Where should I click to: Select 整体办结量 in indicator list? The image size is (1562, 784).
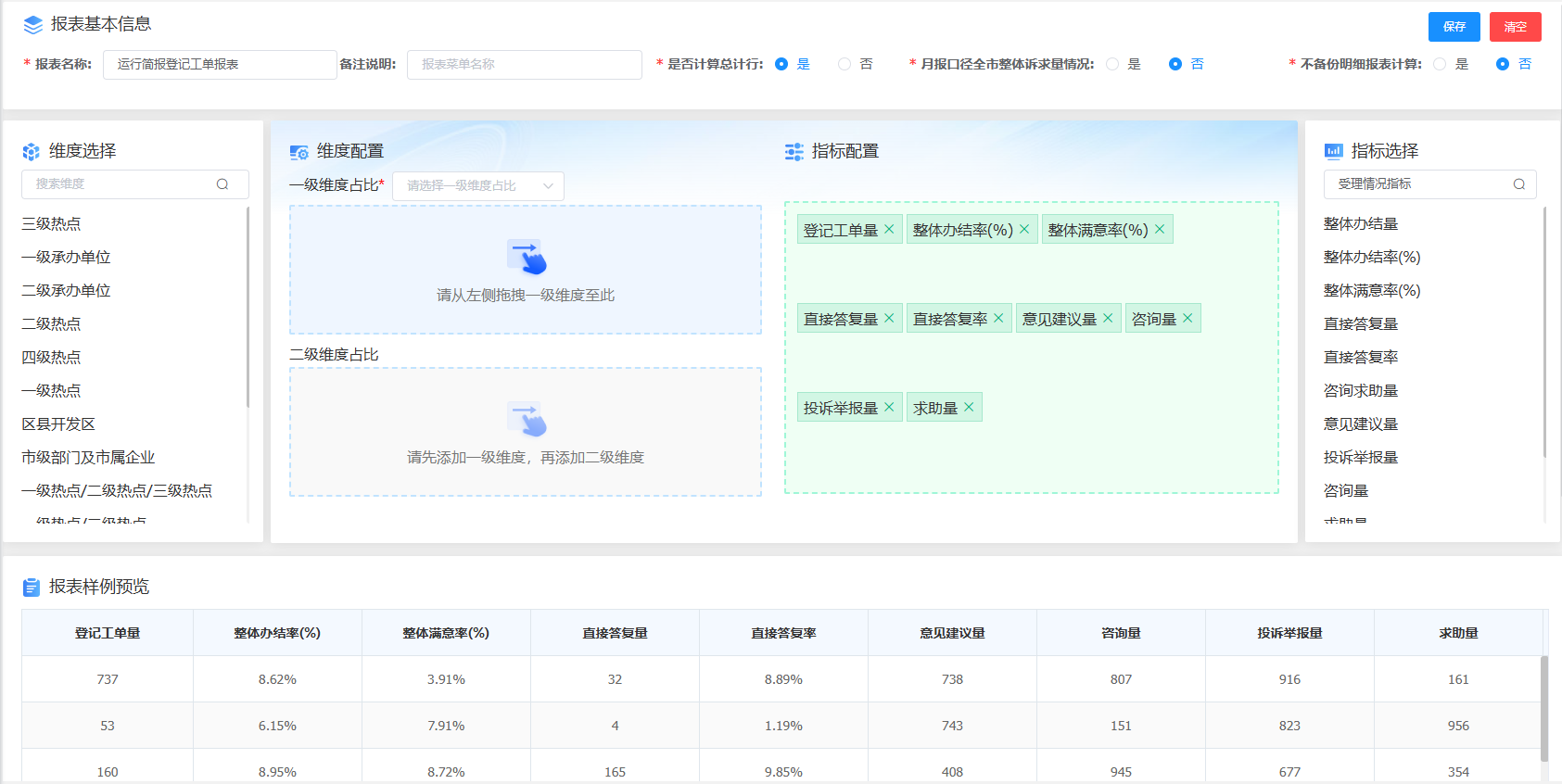[1361, 223]
